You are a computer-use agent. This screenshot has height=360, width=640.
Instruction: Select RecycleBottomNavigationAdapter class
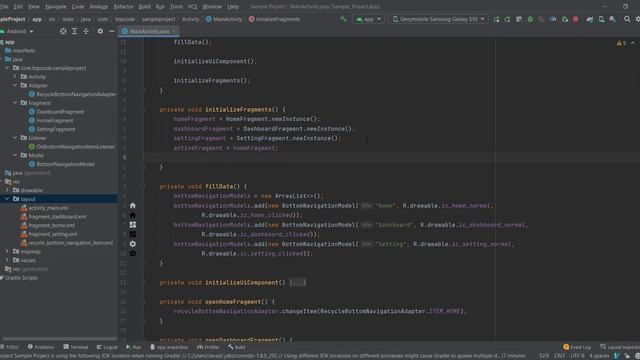72,94
